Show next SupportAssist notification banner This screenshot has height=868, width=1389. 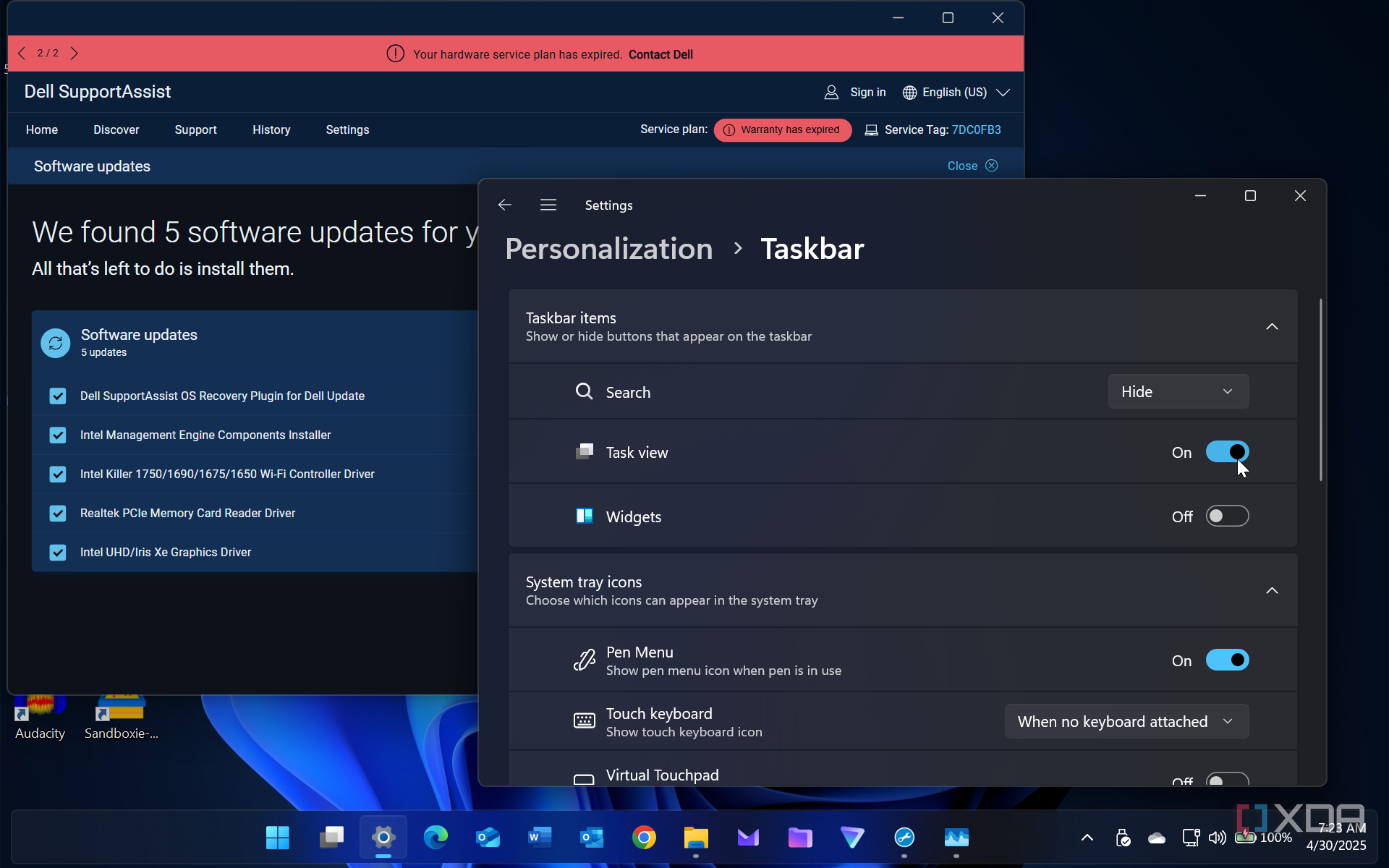pyautogui.click(x=74, y=54)
